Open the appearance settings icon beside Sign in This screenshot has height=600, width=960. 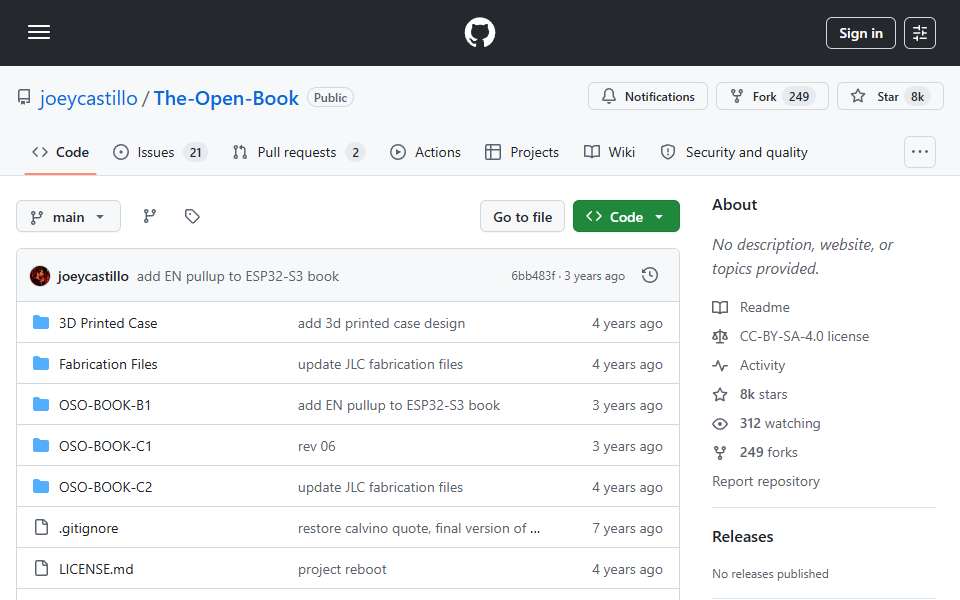920,33
